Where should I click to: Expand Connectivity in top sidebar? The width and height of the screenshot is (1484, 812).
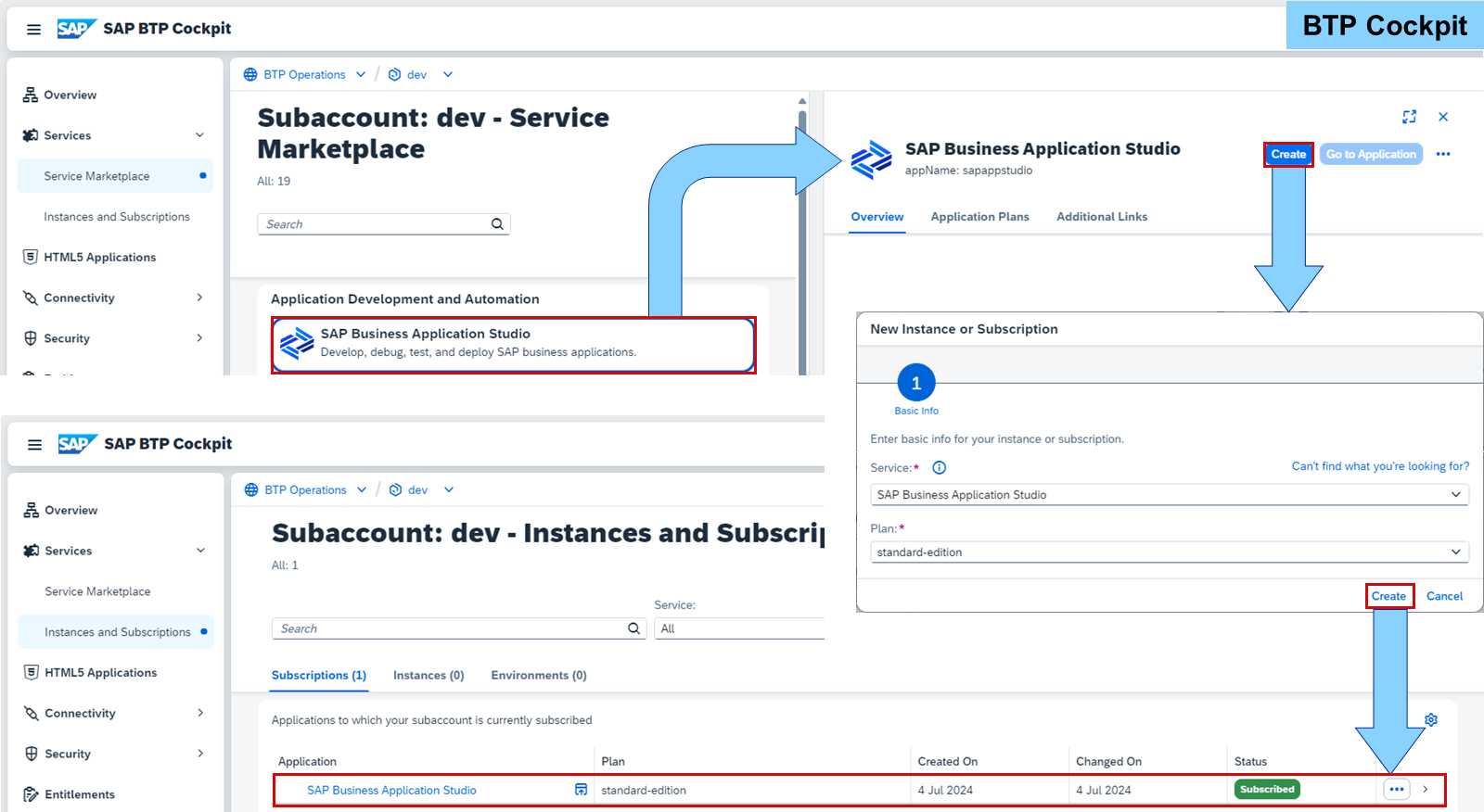[x=199, y=298]
